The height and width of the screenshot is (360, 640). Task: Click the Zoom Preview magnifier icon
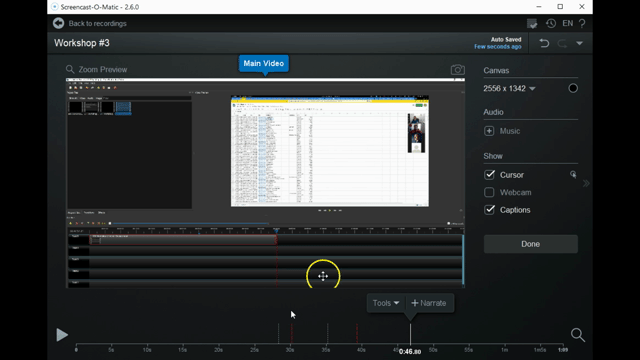pos(70,69)
